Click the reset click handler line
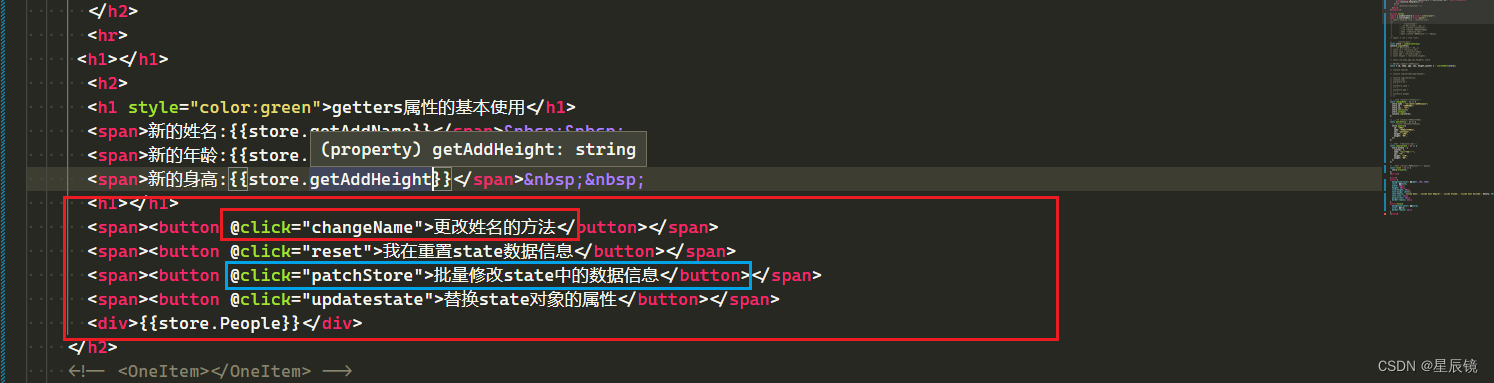The image size is (1494, 383). point(411,251)
